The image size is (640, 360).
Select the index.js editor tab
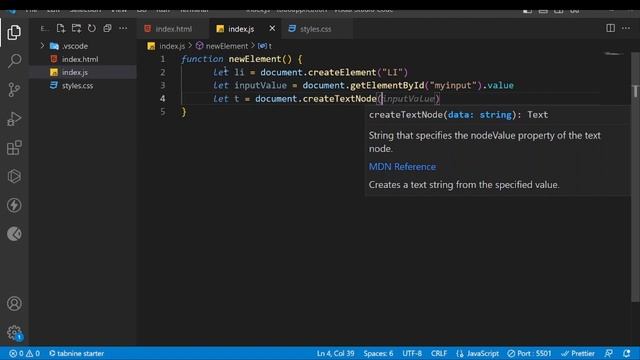(x=241, y=29)
